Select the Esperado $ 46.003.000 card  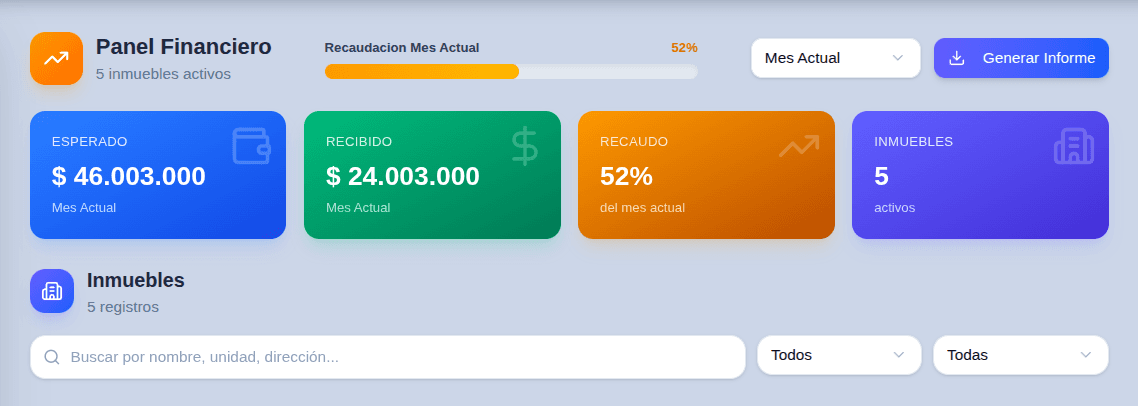click(x=158, y=176)
